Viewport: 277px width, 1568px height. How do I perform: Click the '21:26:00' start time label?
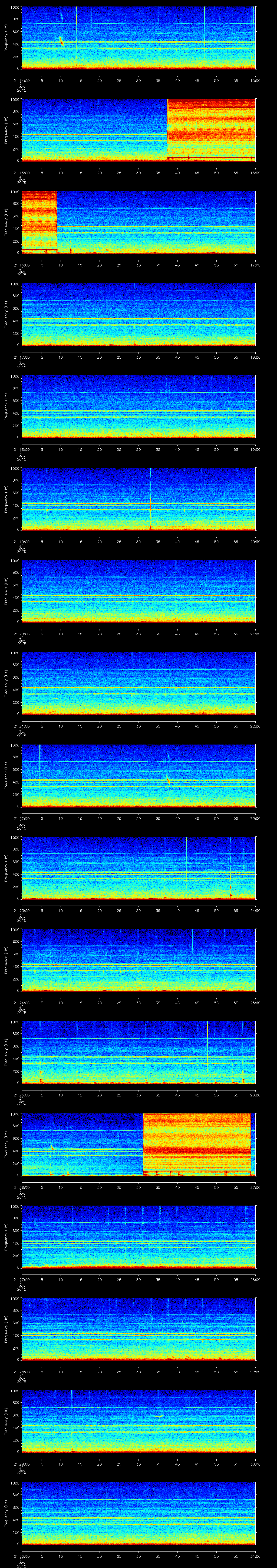pyautogui.click(x=21, y=1187)
